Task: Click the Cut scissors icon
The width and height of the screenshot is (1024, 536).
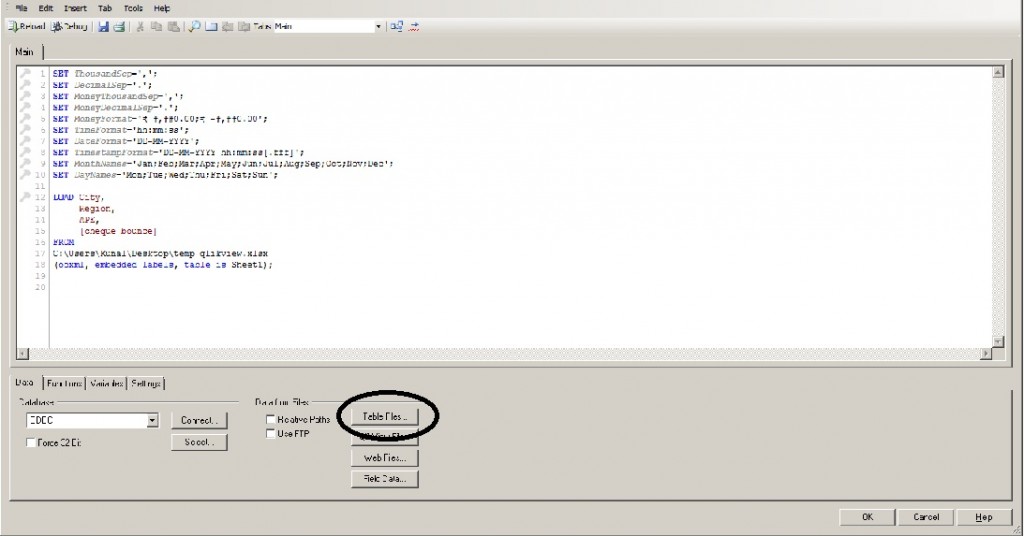Action: coord(141,26)
